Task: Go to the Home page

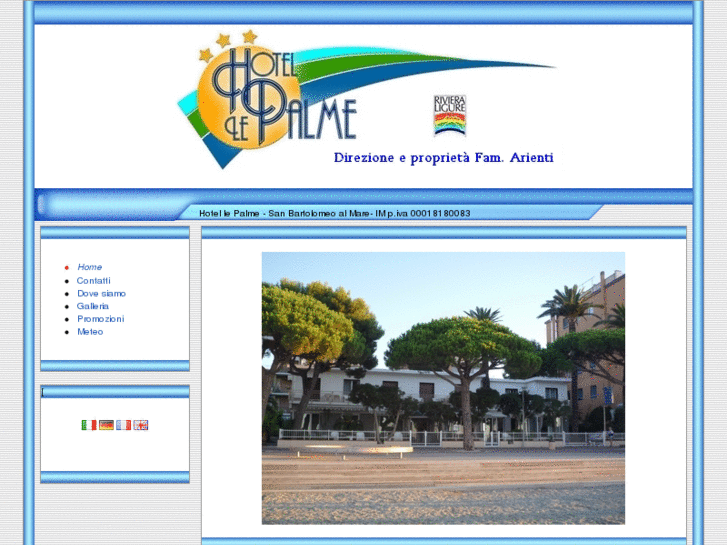Action: coord(89,267)
